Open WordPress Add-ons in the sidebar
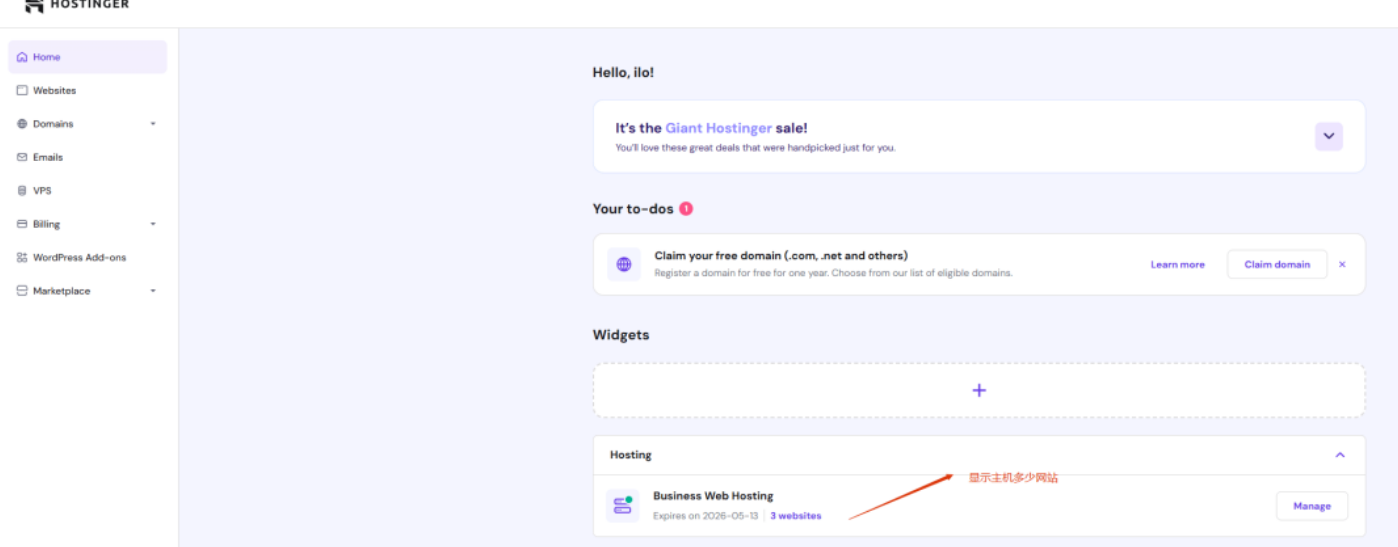1398x547 pixels. pos(87,257)
